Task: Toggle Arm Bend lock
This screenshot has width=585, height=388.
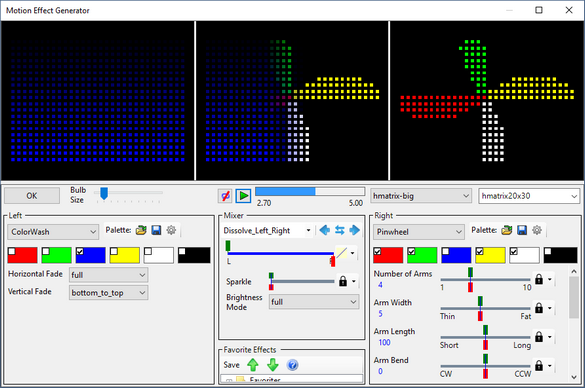Action: click(x=539, y=366)
